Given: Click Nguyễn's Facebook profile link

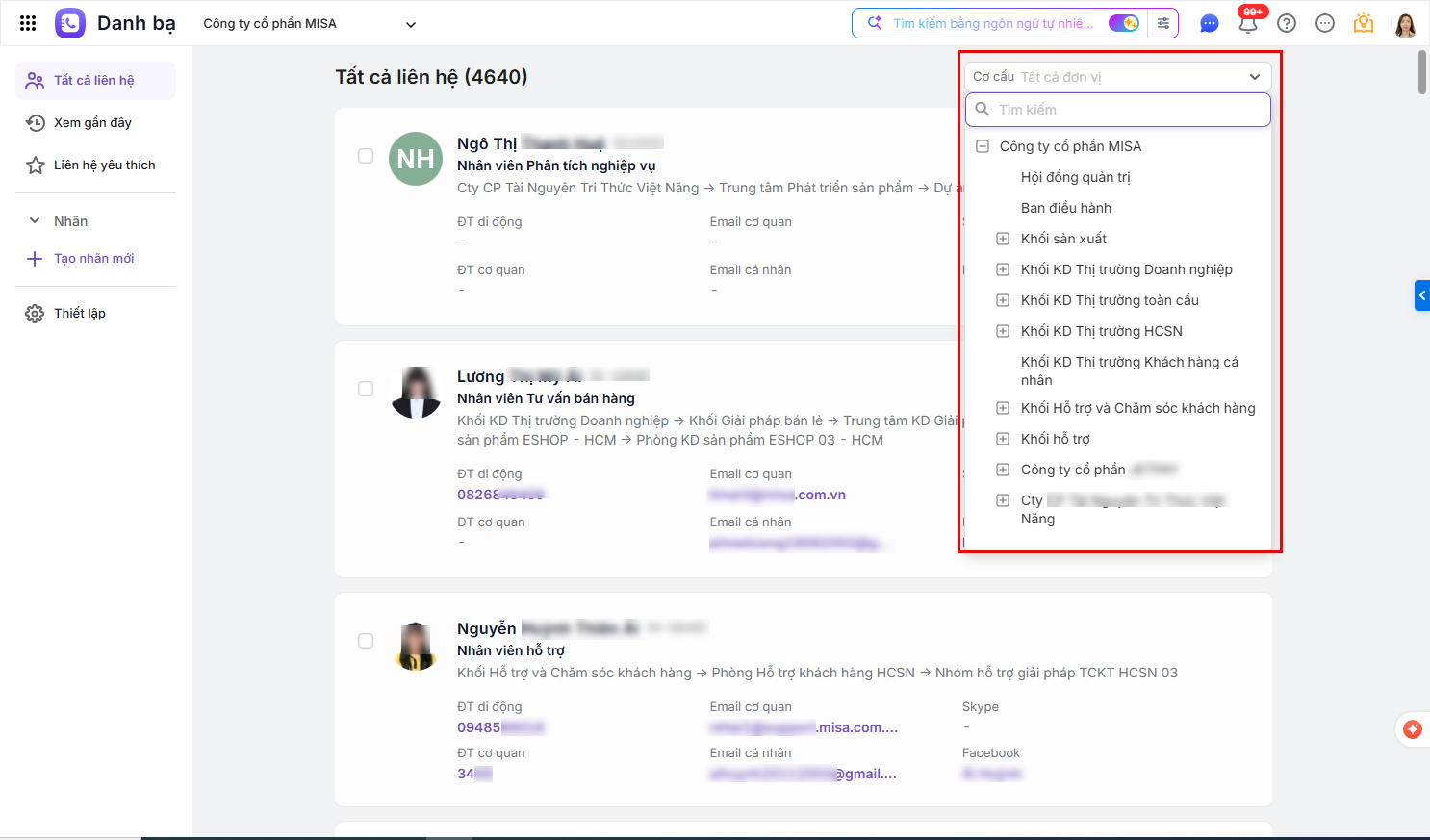Looking at the screenshot, I should (991, 774).
